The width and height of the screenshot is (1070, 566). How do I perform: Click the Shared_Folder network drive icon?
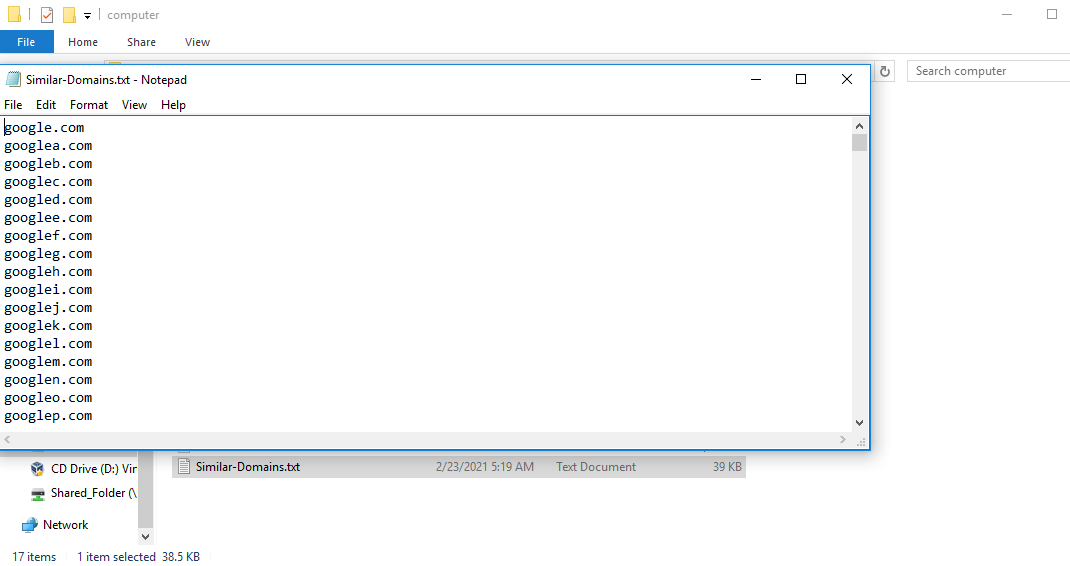click(38, 494)
